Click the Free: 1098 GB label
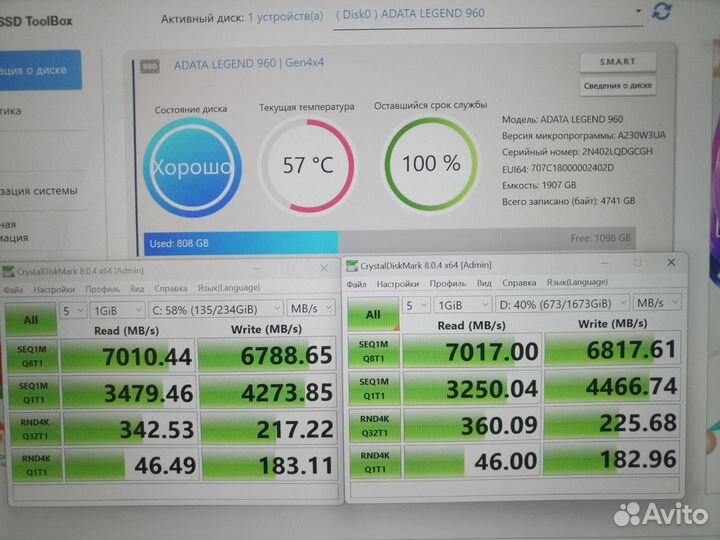This screenshot has height=540, width=720. (x=601, y=238)
